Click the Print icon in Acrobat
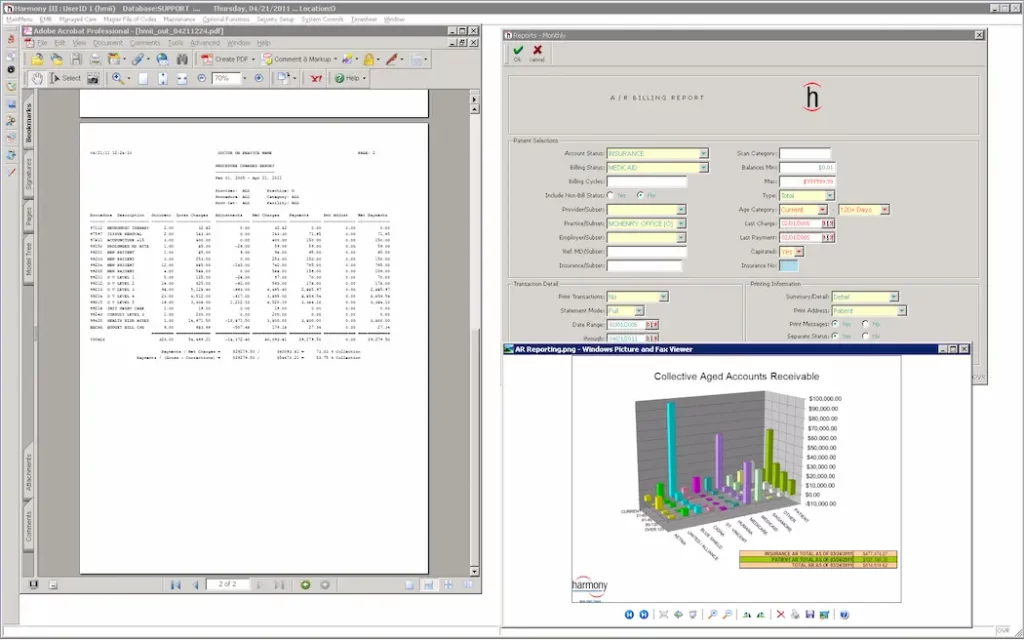1024x640 pixels. 94,61
